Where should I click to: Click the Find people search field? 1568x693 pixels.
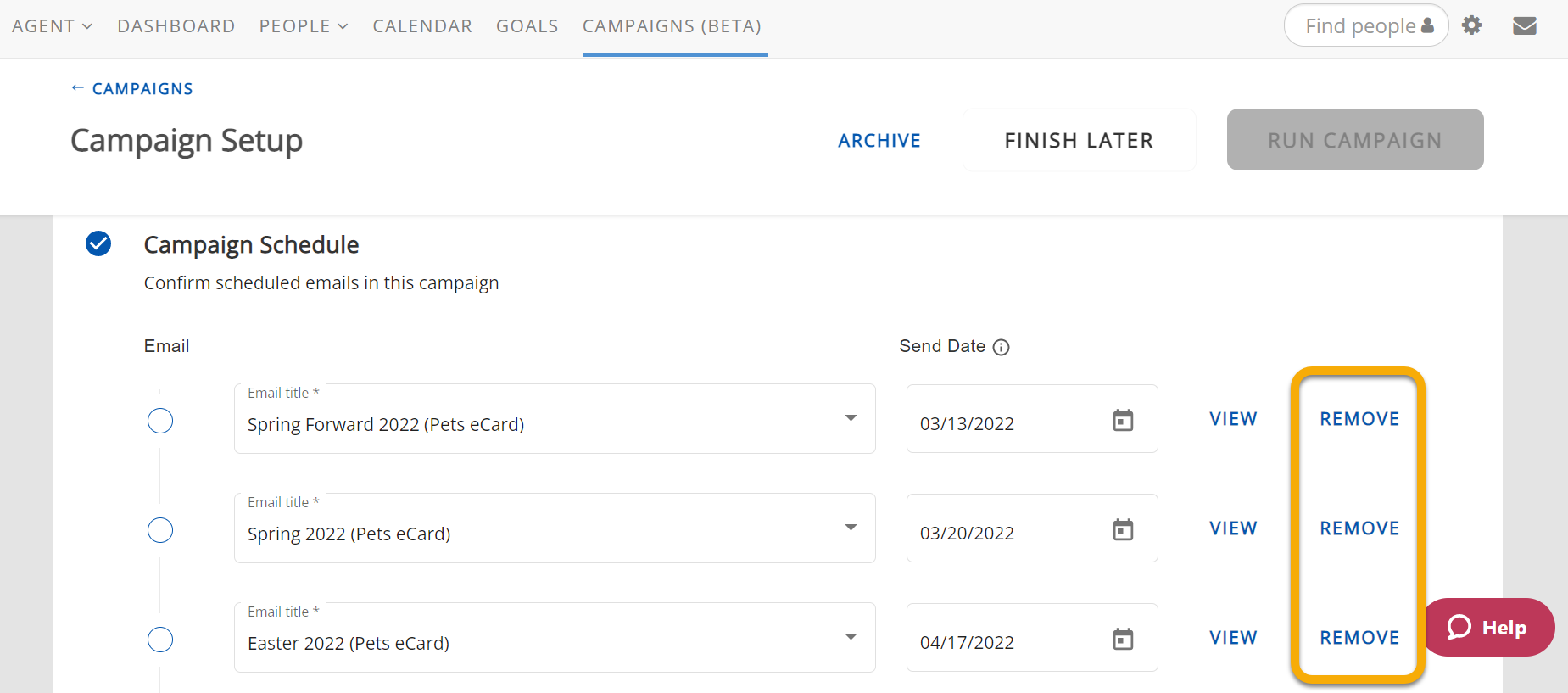pos(1359,26)
